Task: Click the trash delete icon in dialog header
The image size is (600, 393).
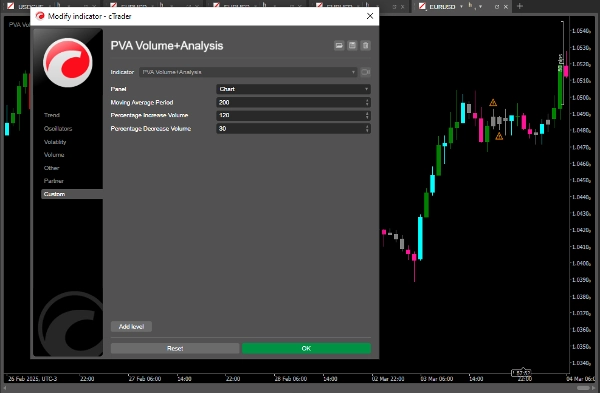Action: (x=365, y=46)
